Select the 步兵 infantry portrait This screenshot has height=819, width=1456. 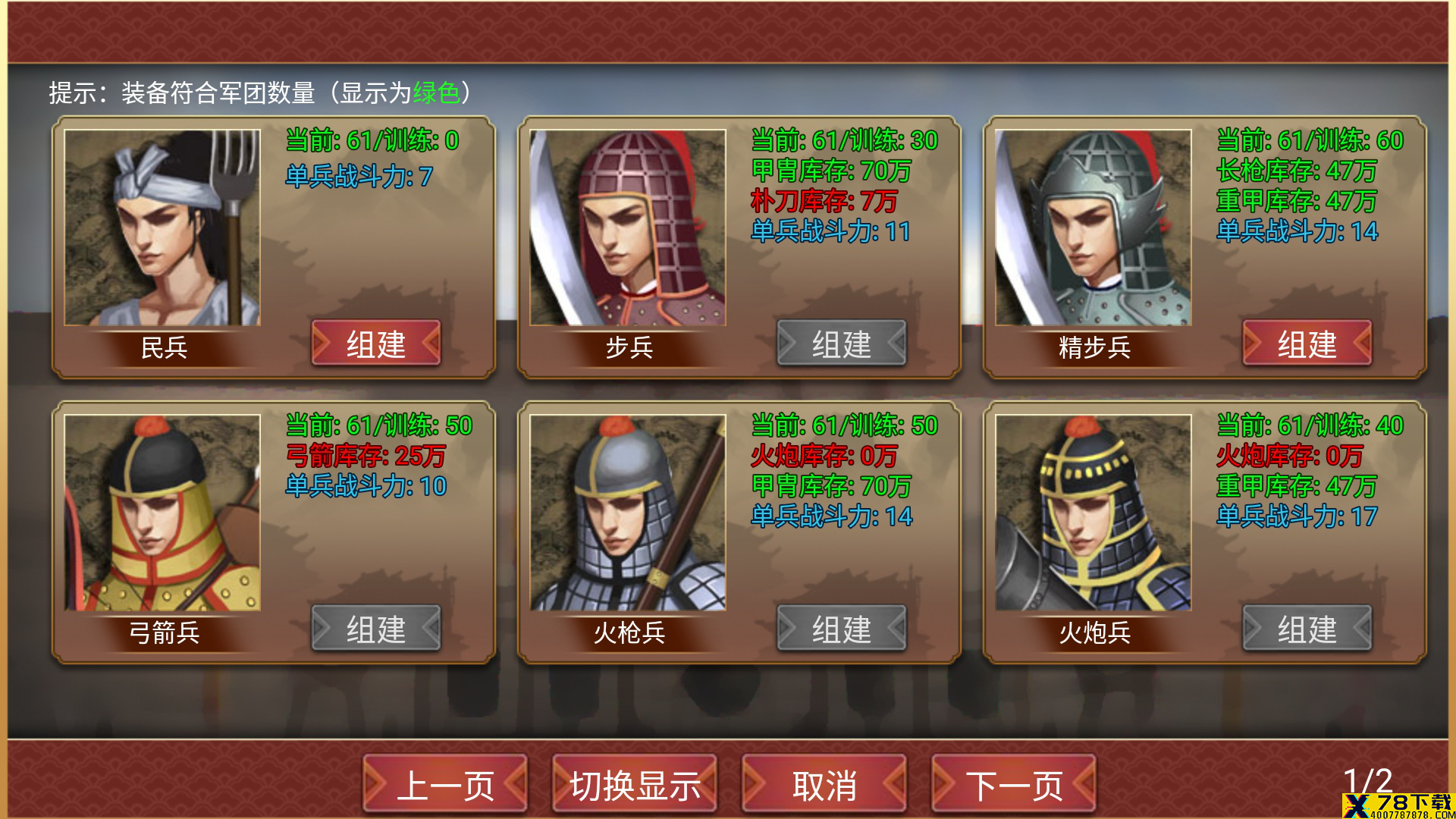tap(628, 227)
